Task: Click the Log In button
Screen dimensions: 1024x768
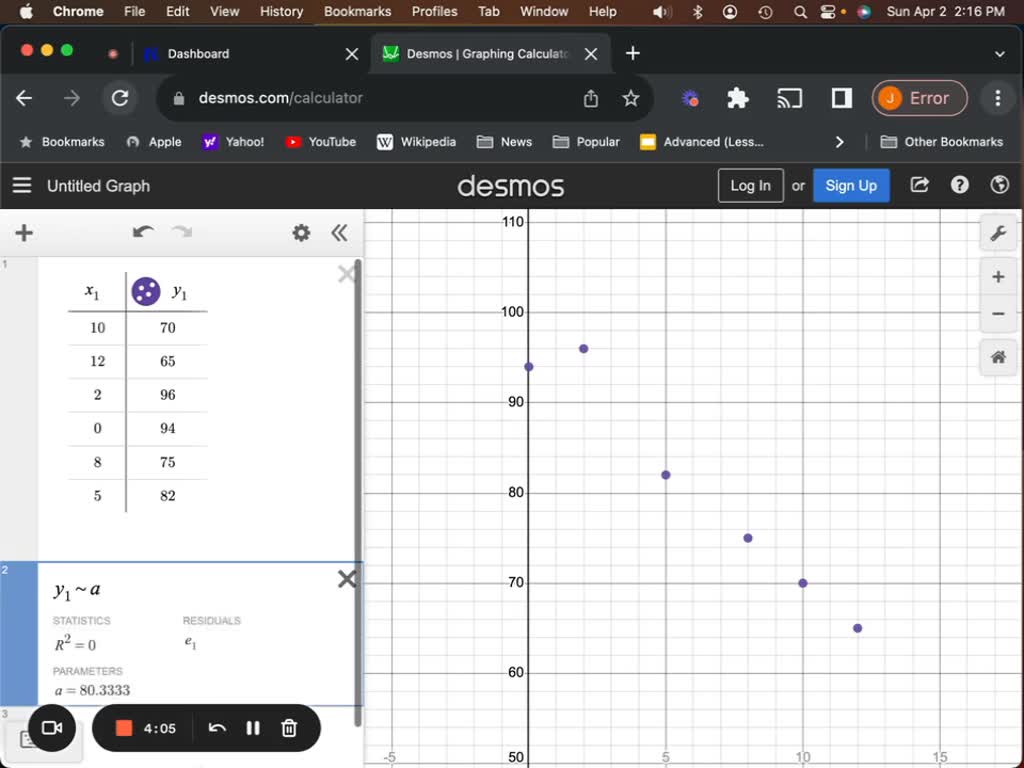Action: [750, 185]
